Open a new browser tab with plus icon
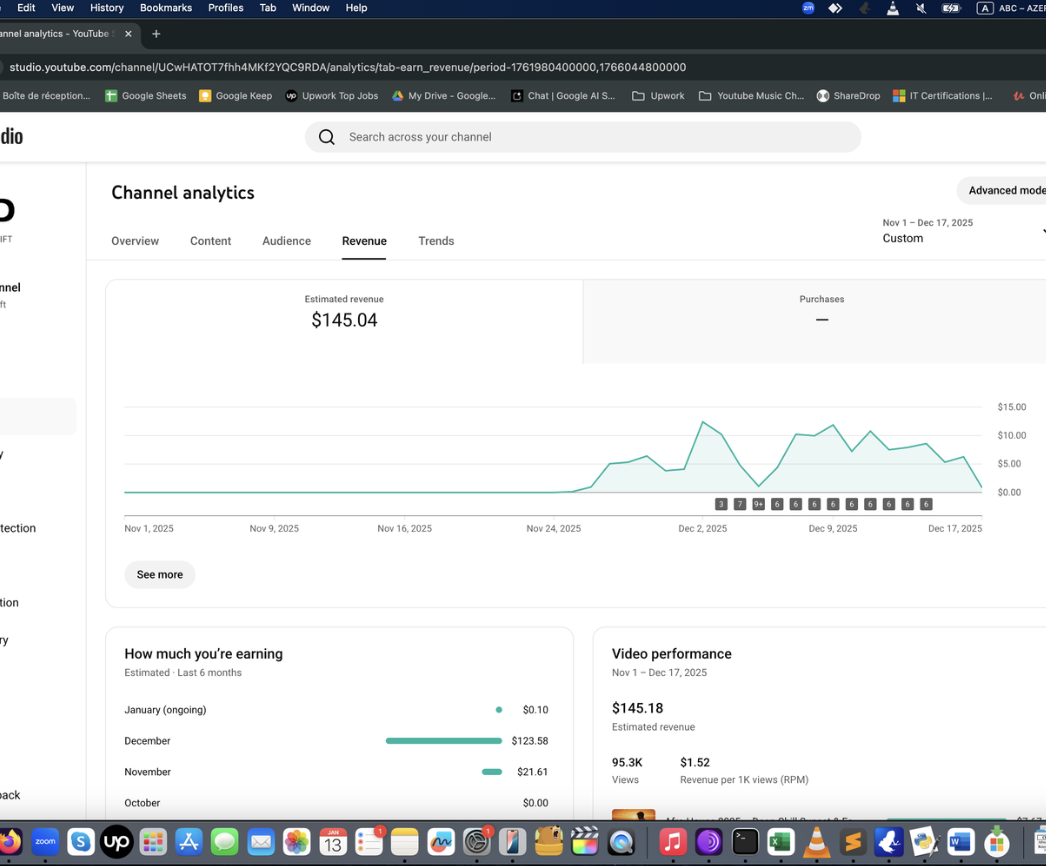The width and height of the screenshot is (1046, 866). tap(156, 34)
